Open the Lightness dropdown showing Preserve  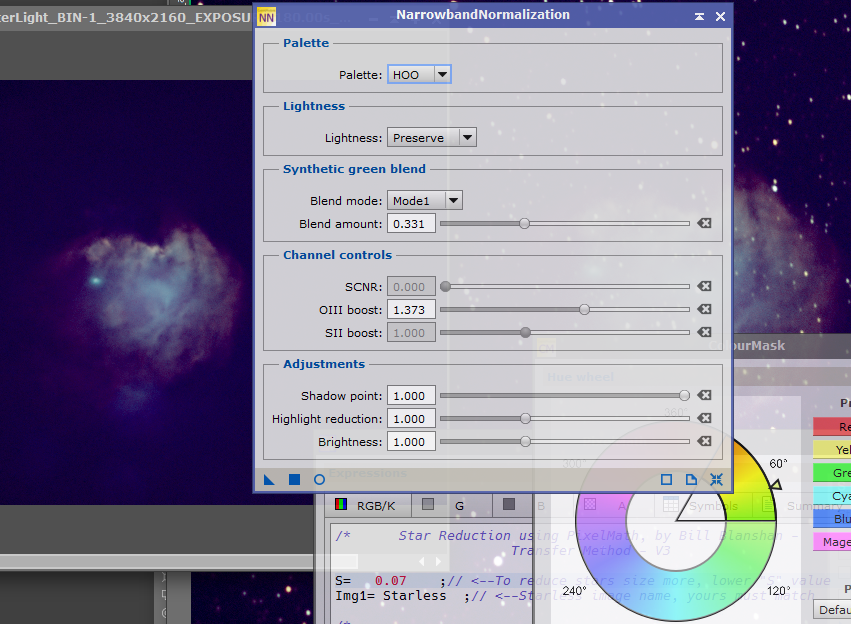tap(432, 138)
